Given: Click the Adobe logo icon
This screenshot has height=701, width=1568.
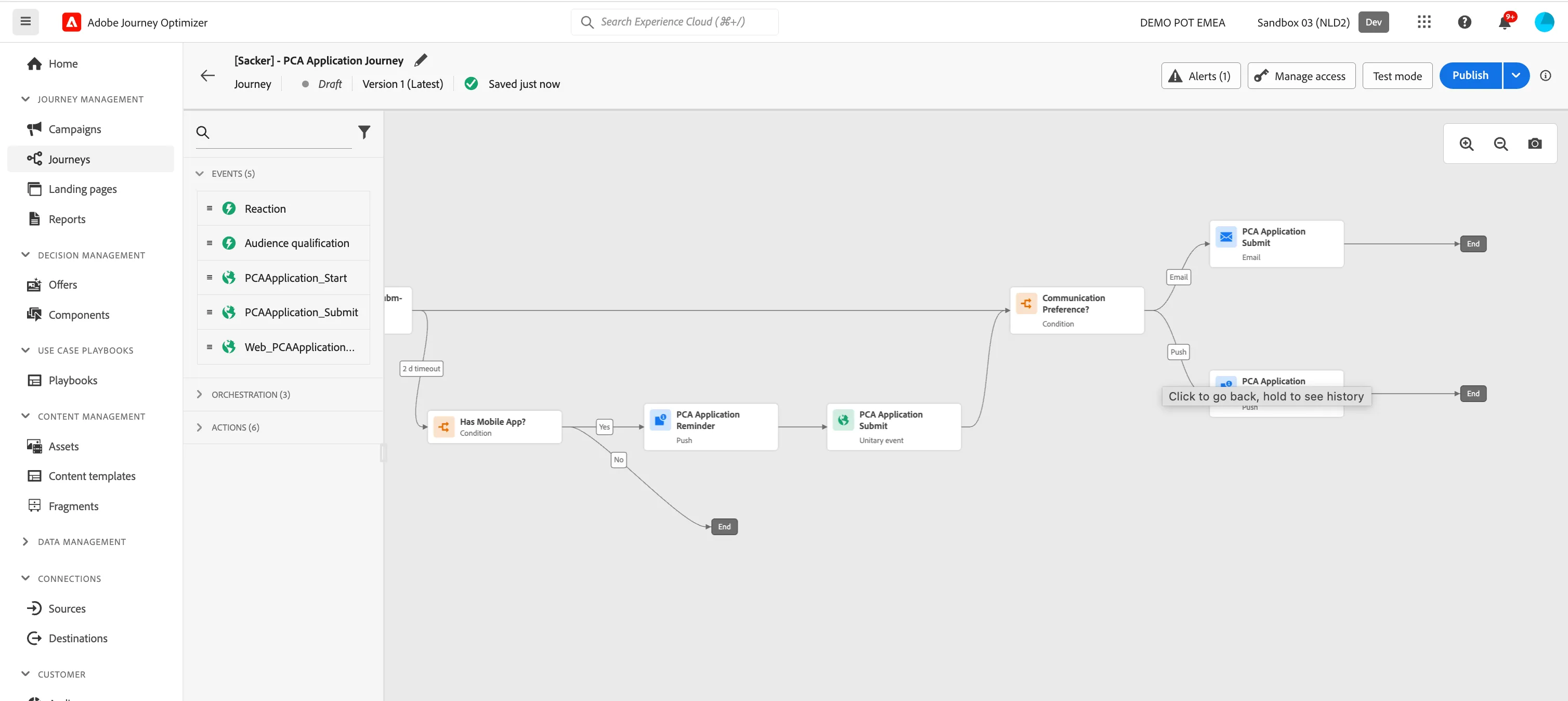Looking at the screenshot, I should 71,22.
